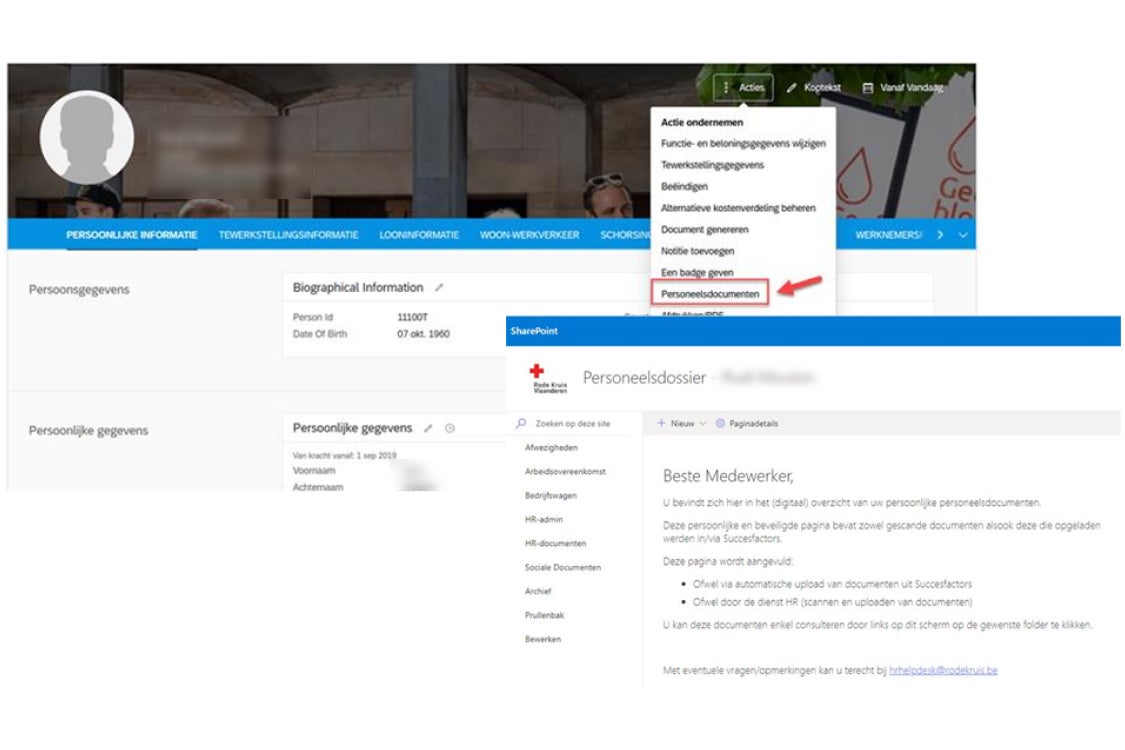The height and width of the screenshot is (750, 1125).
Task: Click the Koptekst pencil button
Action: [813, 88]
